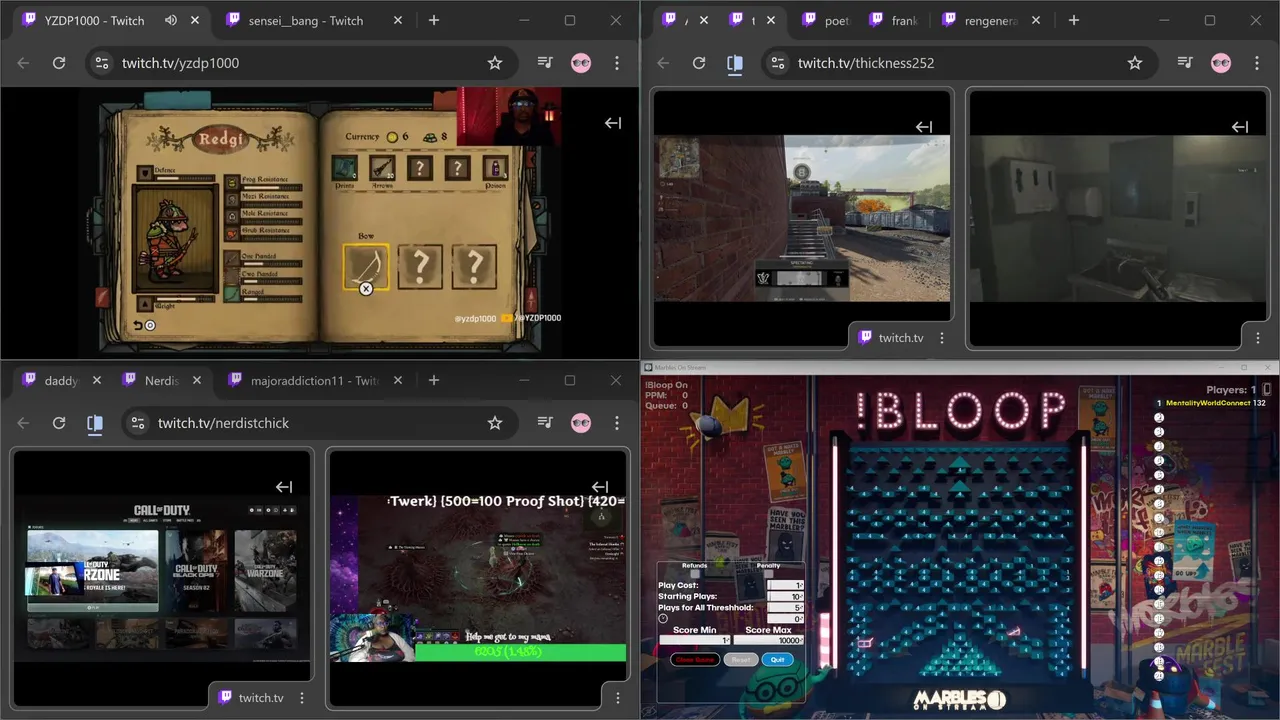Click the profile avatar in yzdp1000 window
1280x720 pixels.
pos(581,63)
